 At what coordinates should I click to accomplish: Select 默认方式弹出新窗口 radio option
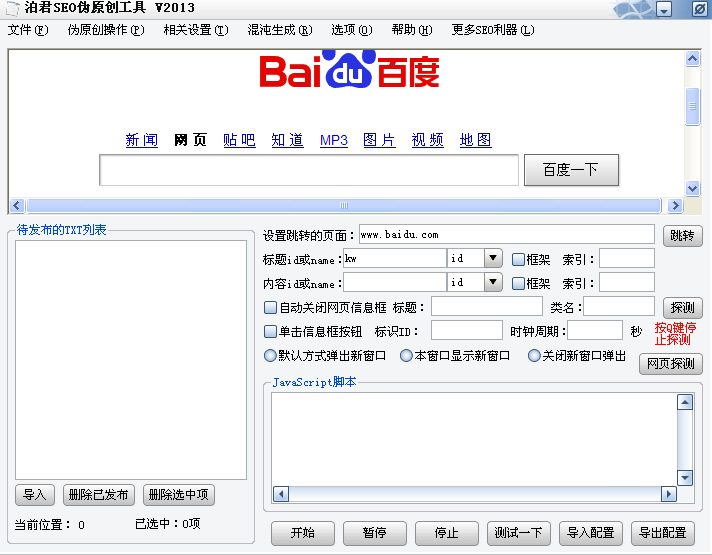coord(270,355)
